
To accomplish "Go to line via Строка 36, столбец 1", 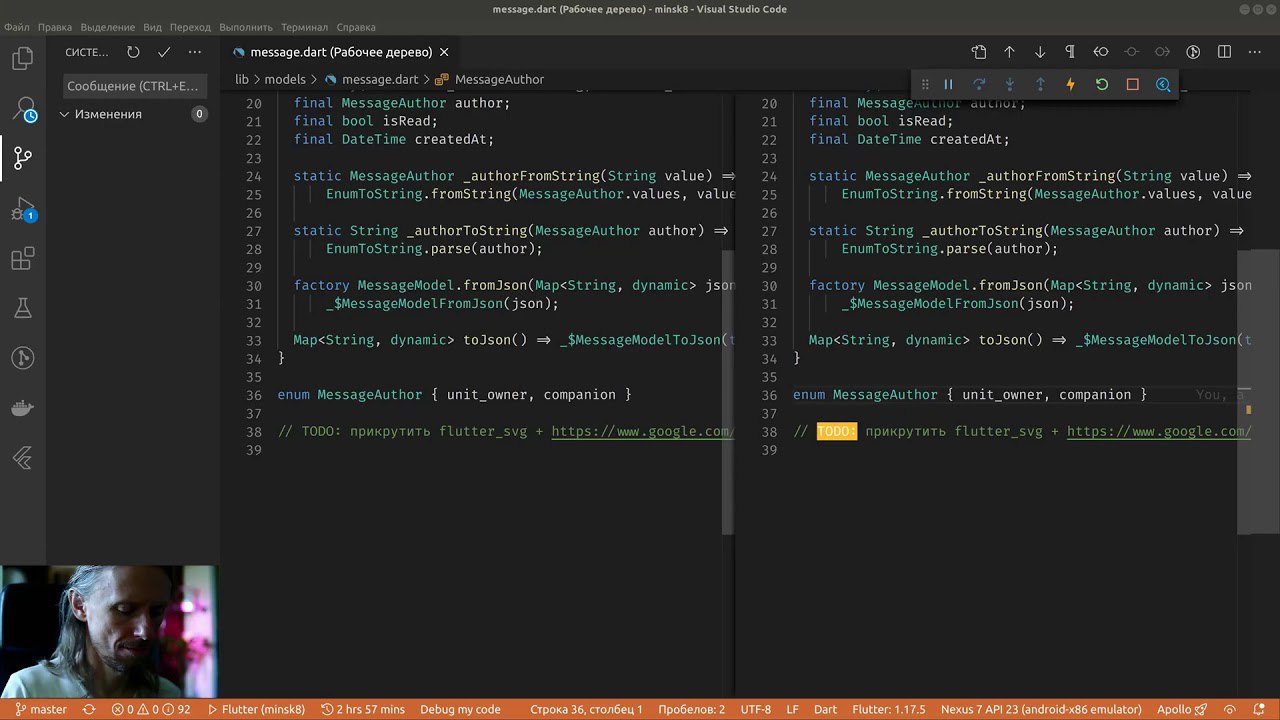I will click(x=586, y=709).
